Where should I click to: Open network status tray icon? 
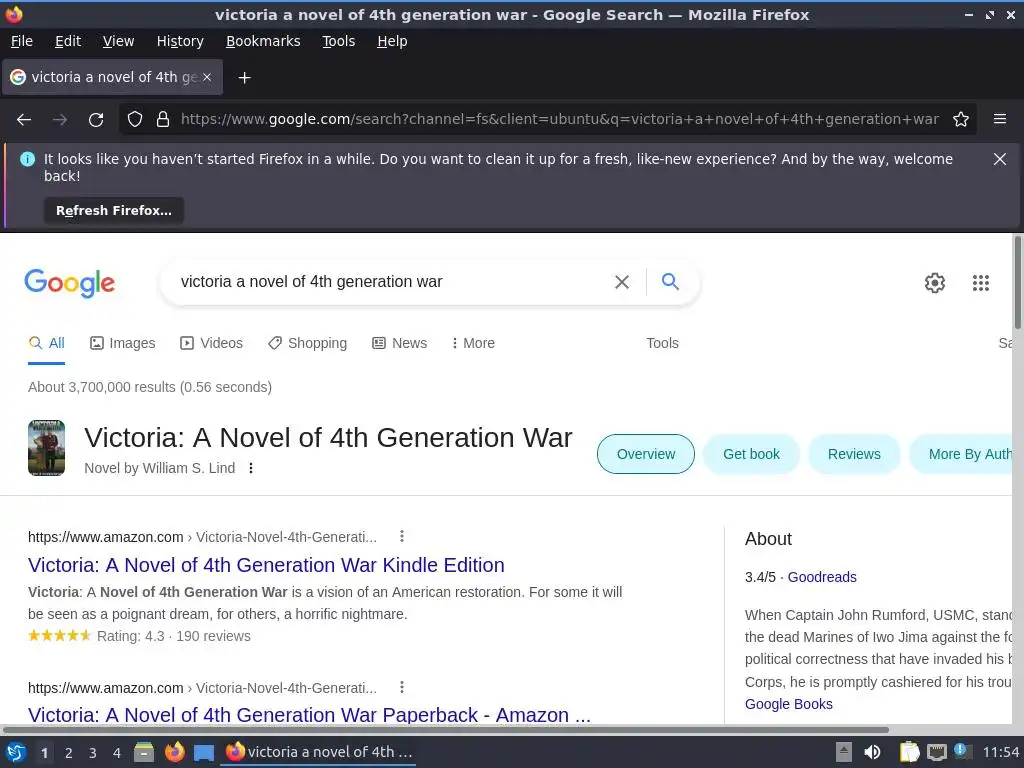pyautogui.click(x=936, y=753)
